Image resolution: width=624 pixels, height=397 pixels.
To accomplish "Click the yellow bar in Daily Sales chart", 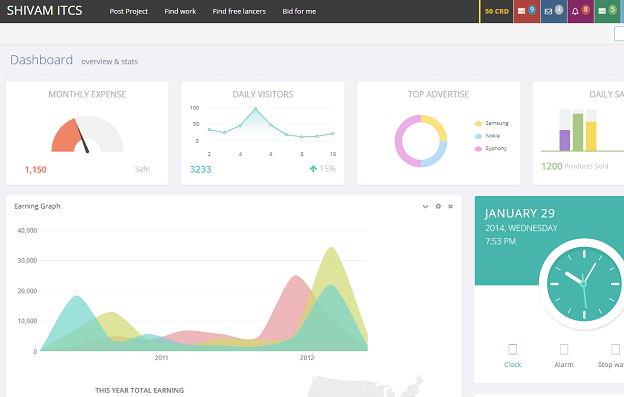I will (x=591, y=136).
